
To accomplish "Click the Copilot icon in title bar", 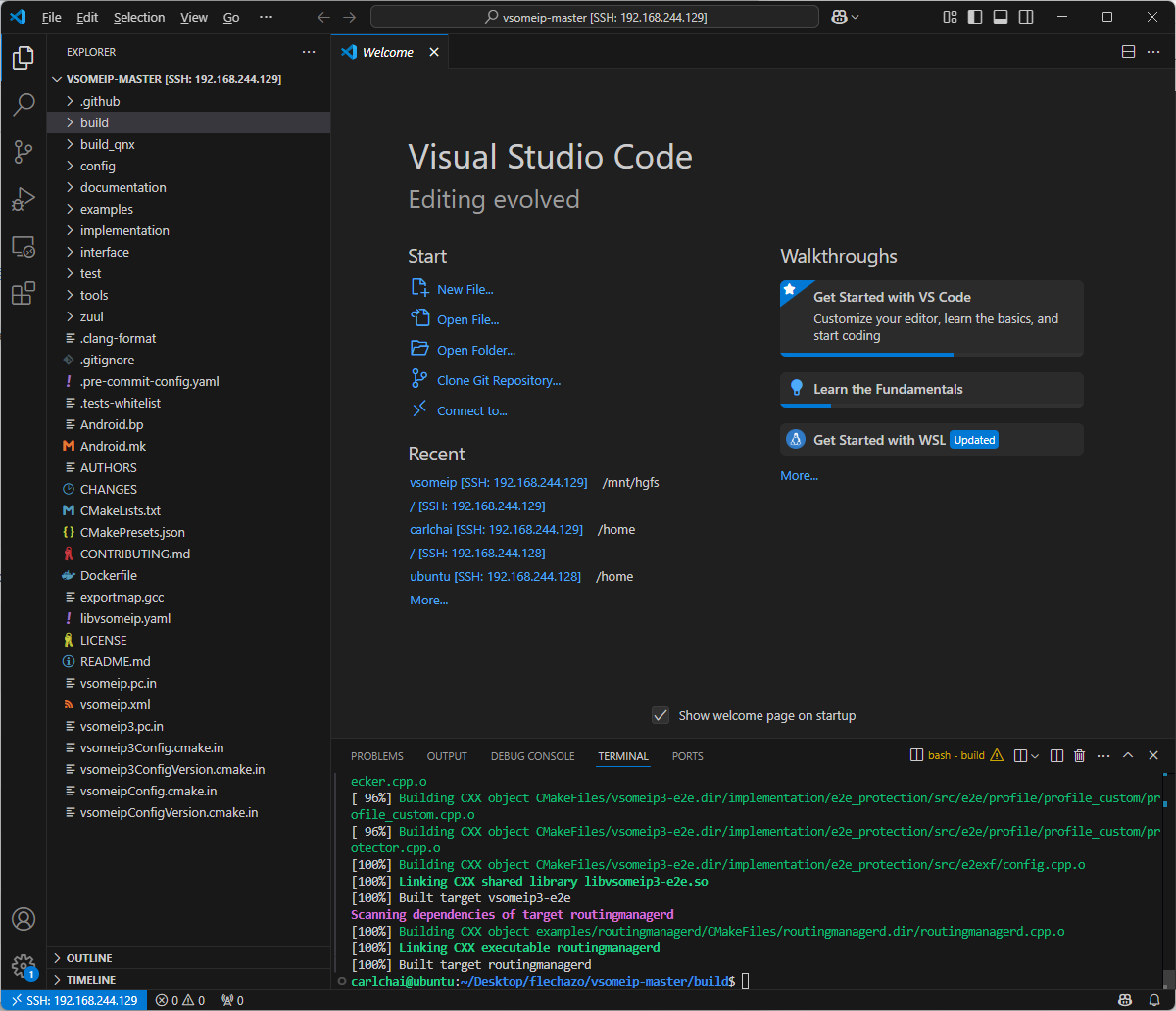I will point(839,17).
